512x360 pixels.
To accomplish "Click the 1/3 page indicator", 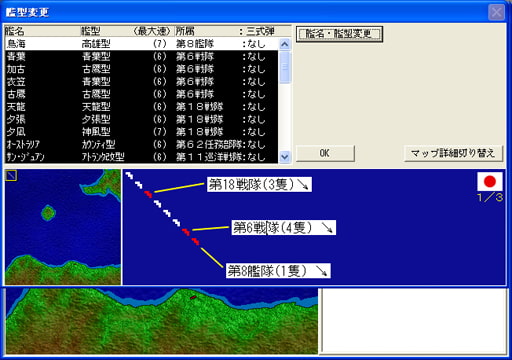I will pos(490,197).
